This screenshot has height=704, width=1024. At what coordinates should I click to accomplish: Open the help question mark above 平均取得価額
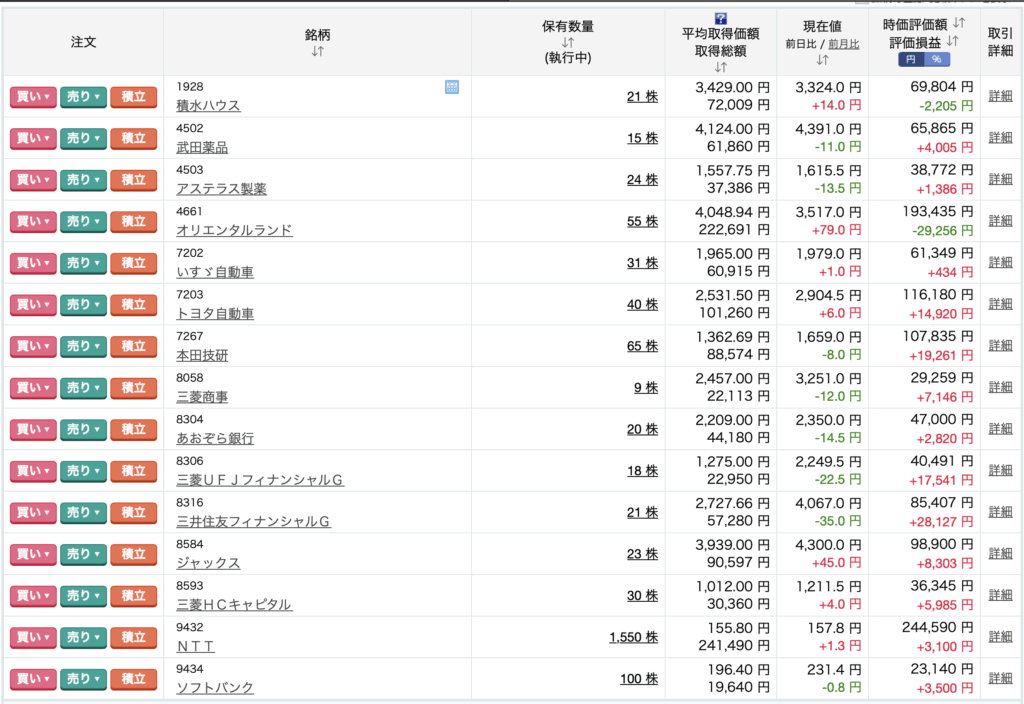[720, 18]
